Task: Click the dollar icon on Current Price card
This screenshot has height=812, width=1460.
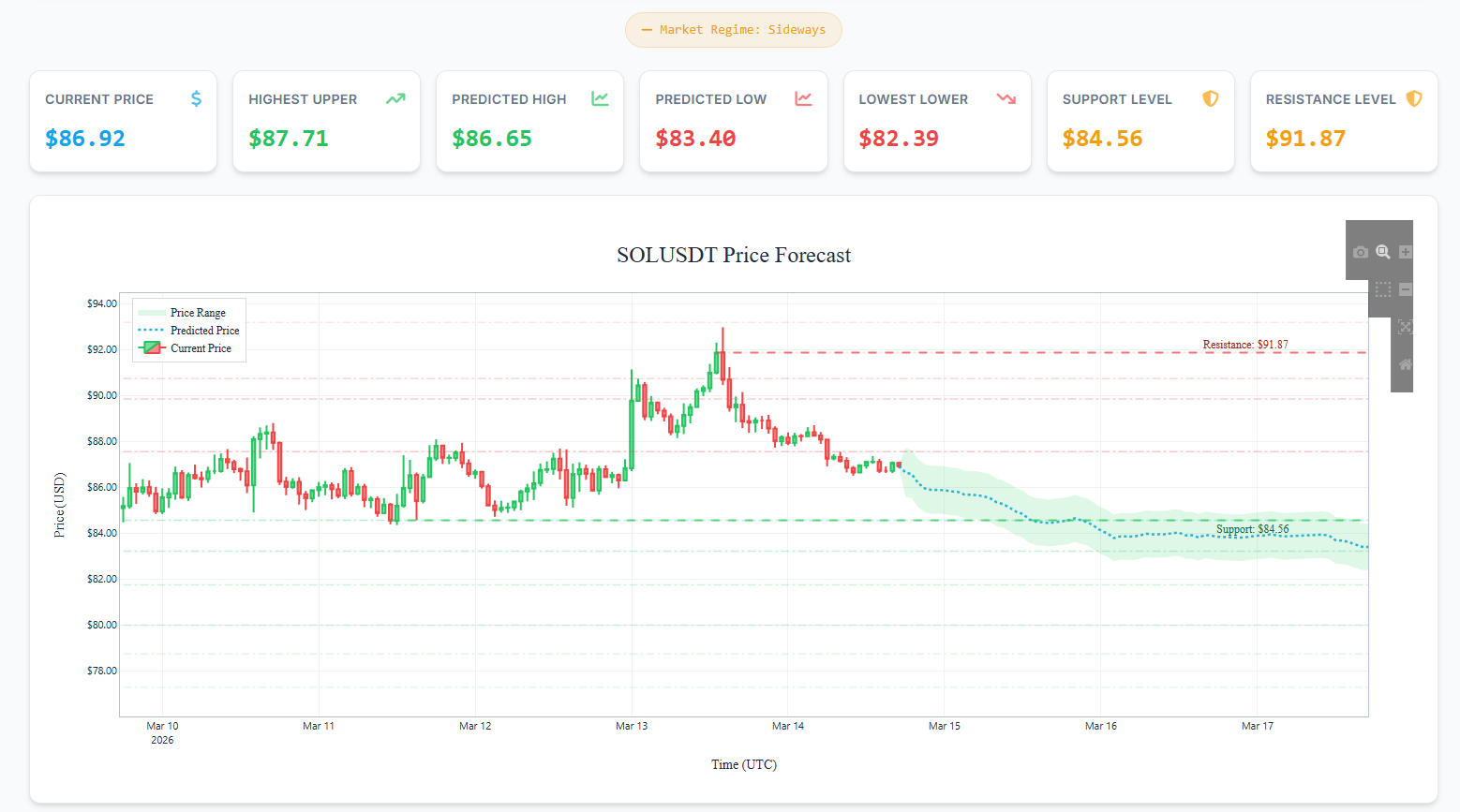Action: (x=196, y=97)
